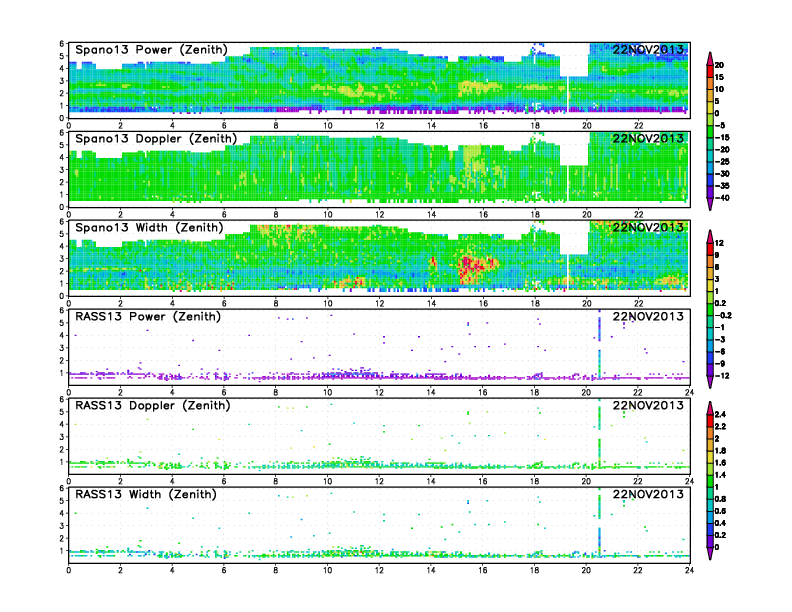Click the "-12" label on the middle color bar
Screen dimensions: 792x612
click(722, 376)
